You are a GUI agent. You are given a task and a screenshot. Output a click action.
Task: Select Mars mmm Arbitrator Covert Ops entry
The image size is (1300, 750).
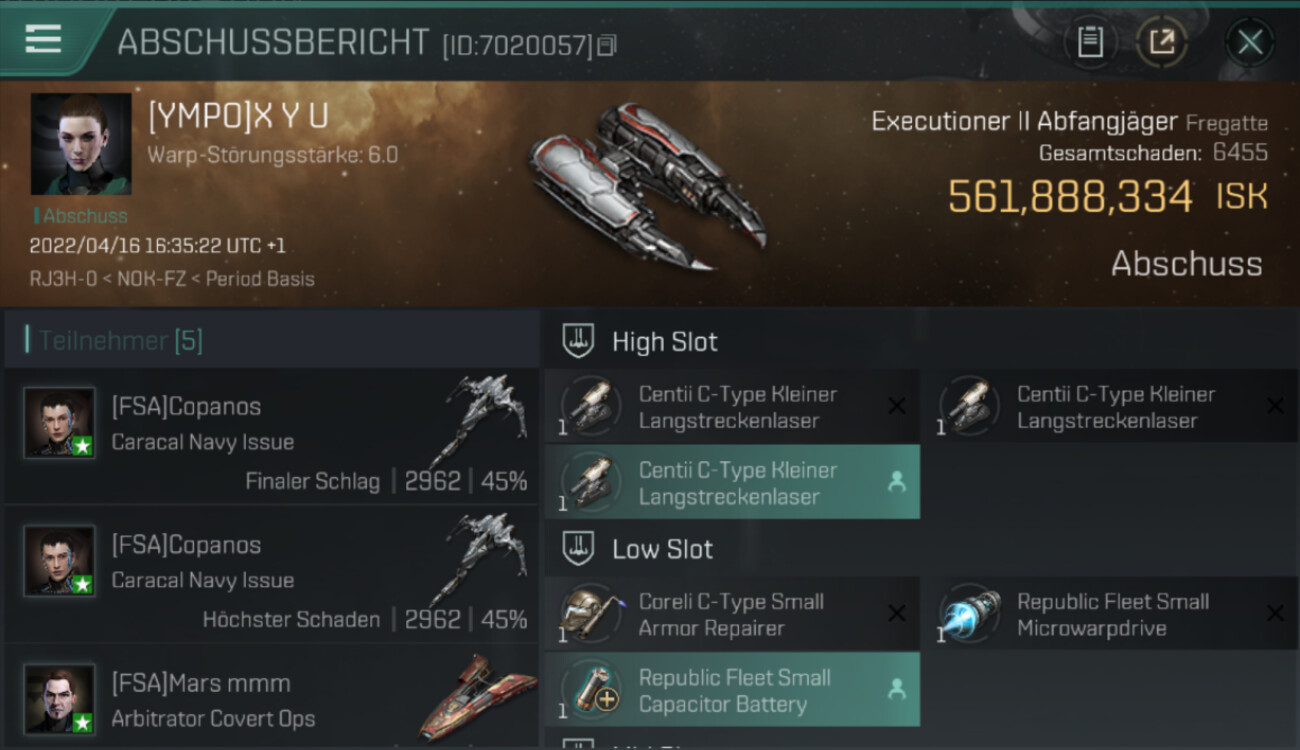click(271, 697)
